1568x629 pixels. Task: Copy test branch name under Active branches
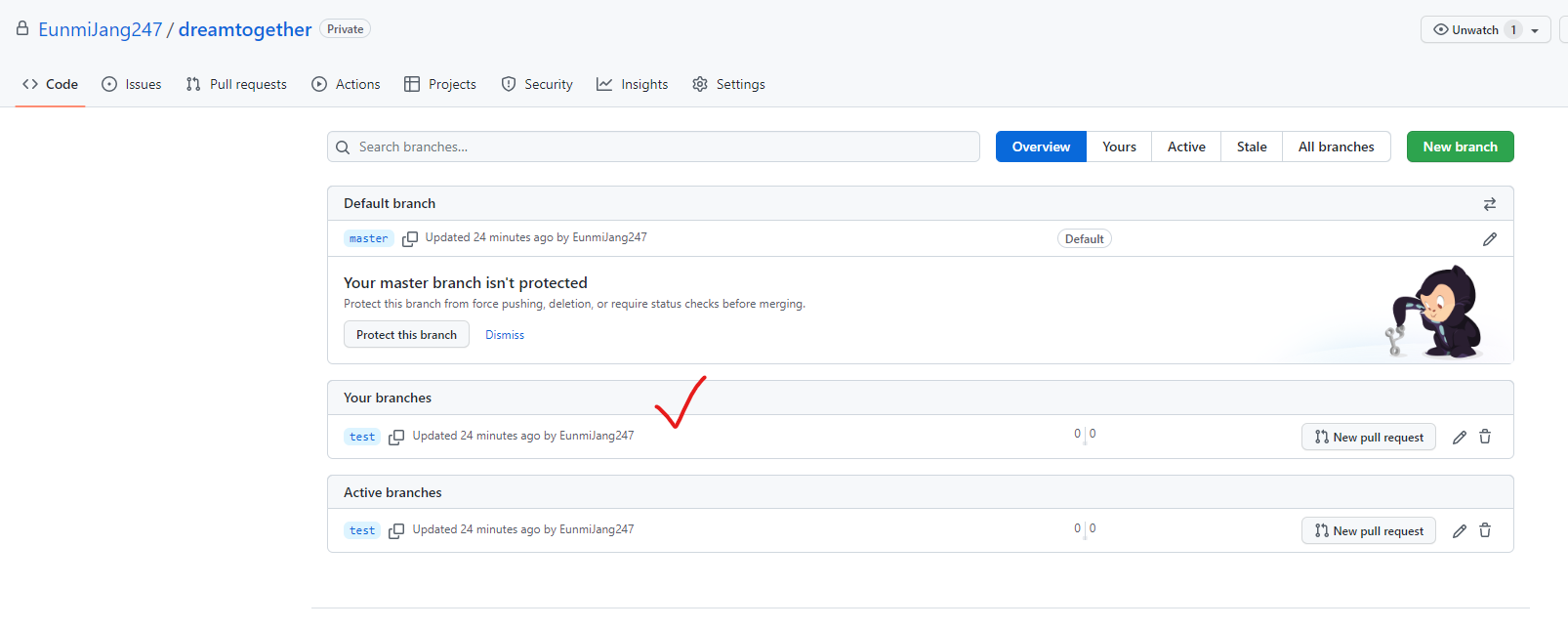[396, 531]
